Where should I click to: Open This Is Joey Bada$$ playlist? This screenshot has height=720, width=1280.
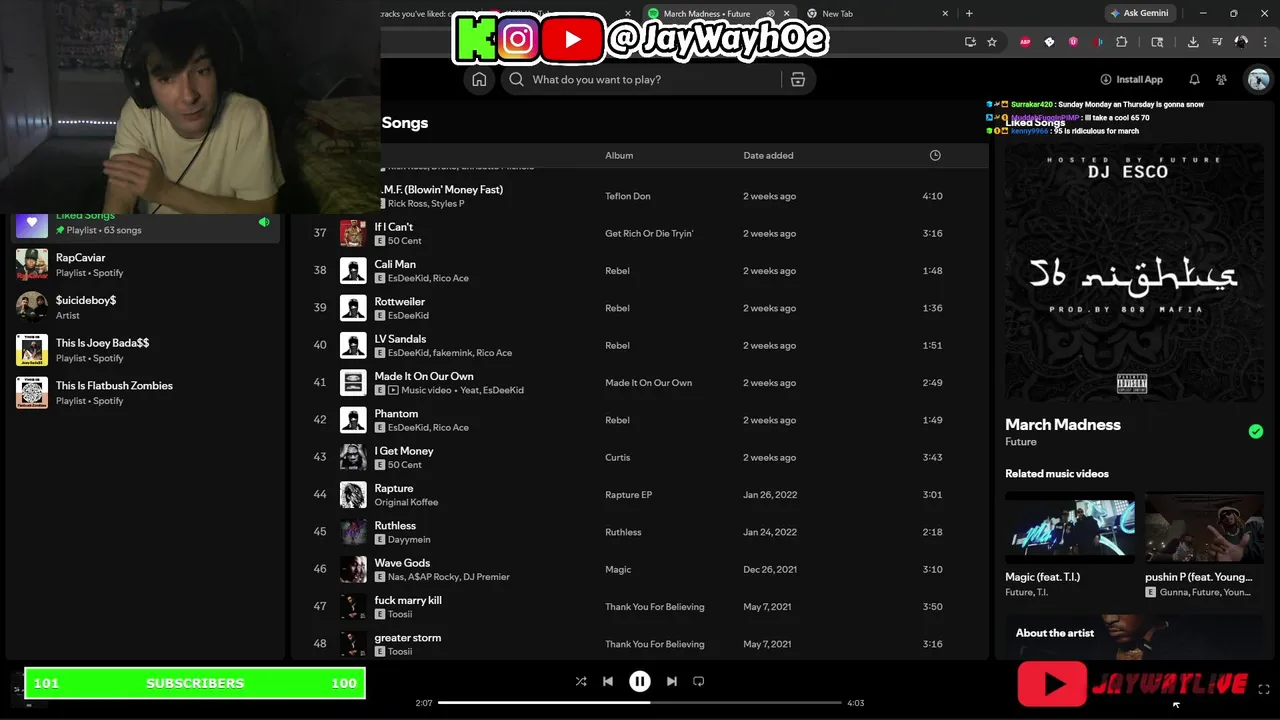(146, 350)
